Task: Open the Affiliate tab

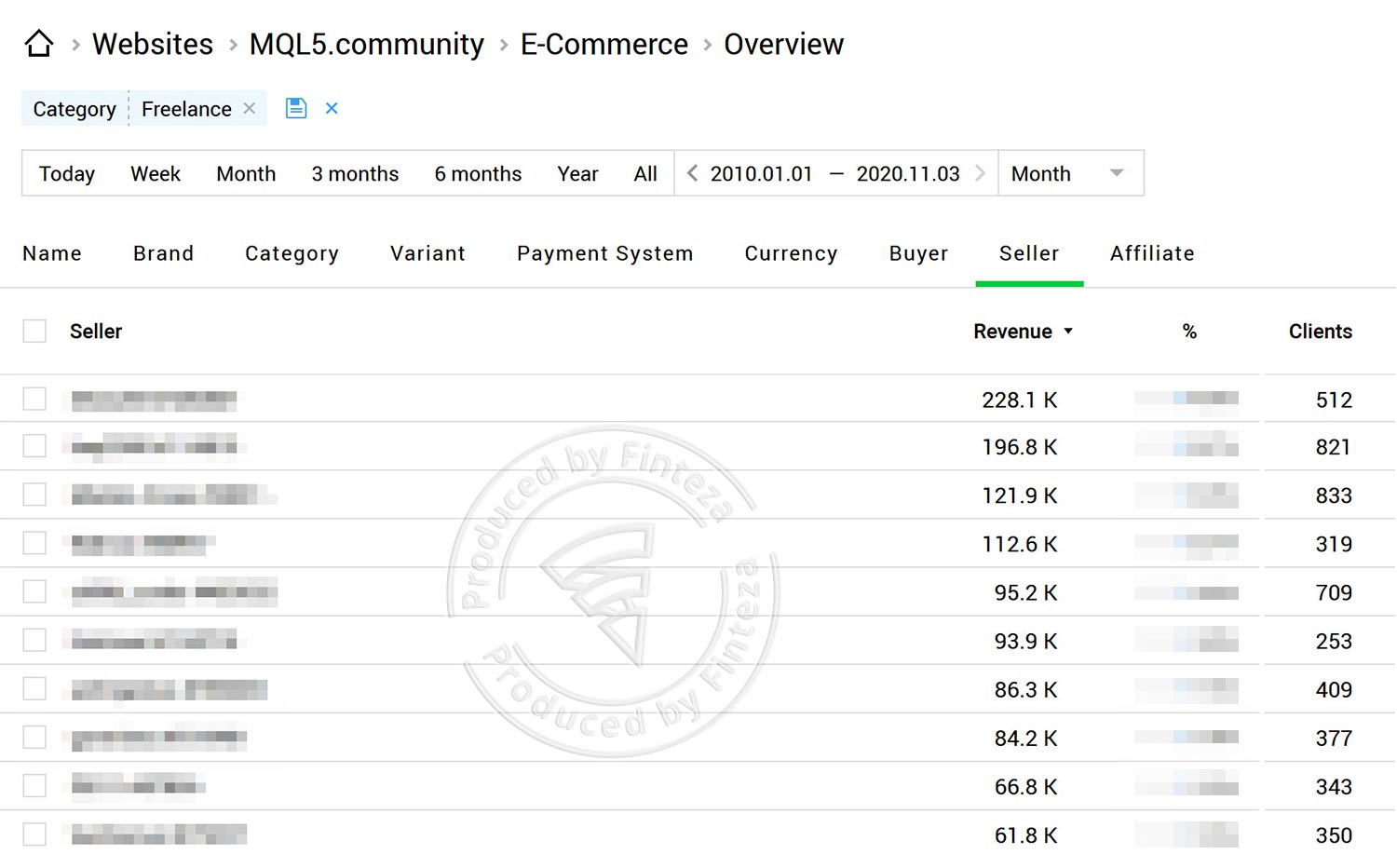Action: [1152, 253]
